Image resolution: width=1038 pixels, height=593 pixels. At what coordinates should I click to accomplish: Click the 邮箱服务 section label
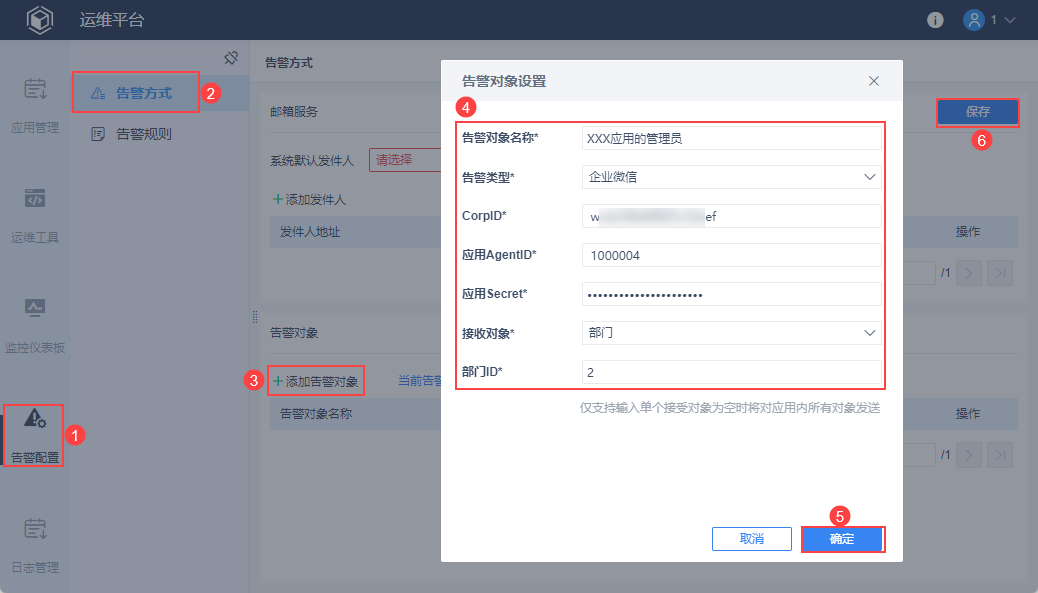[x=294, y=112]
